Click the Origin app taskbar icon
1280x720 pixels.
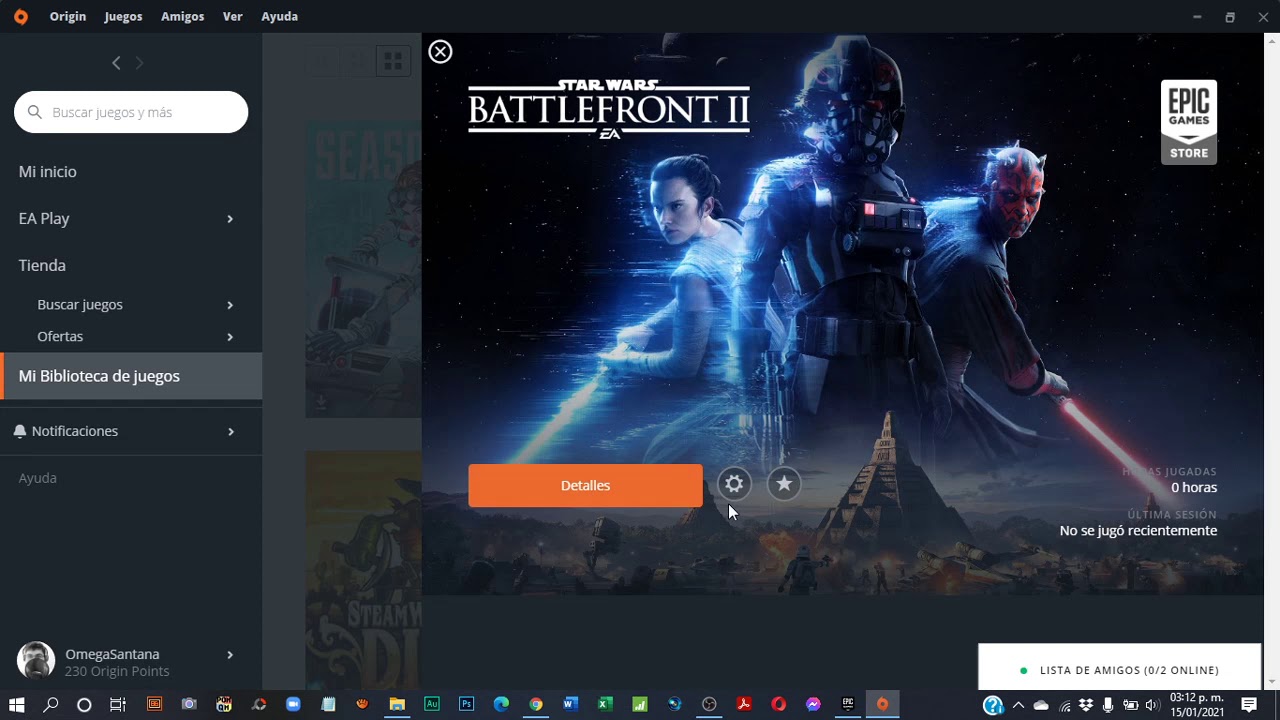[882, 704]
